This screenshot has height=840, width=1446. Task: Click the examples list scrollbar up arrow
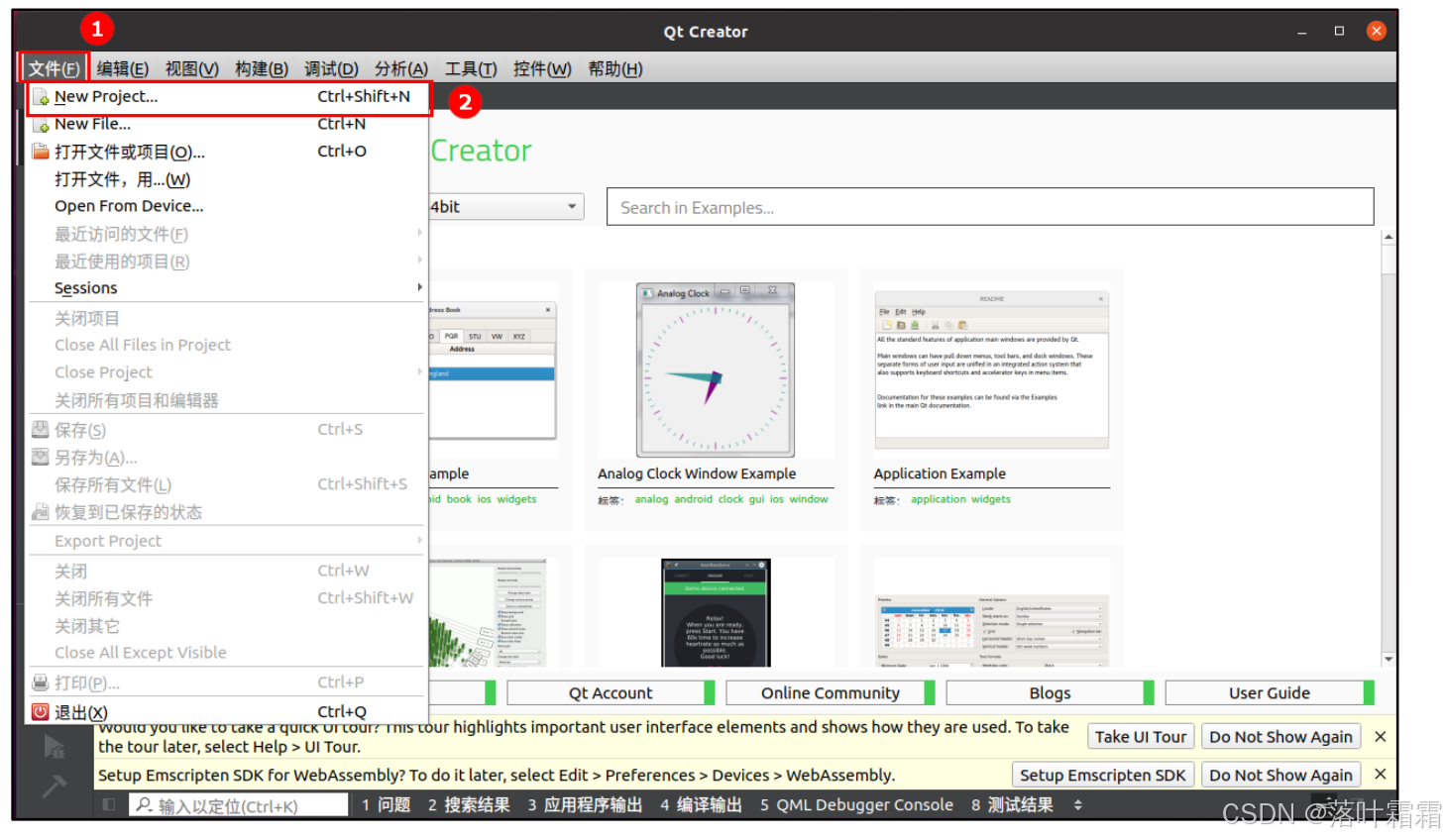tap(1388, 237)
